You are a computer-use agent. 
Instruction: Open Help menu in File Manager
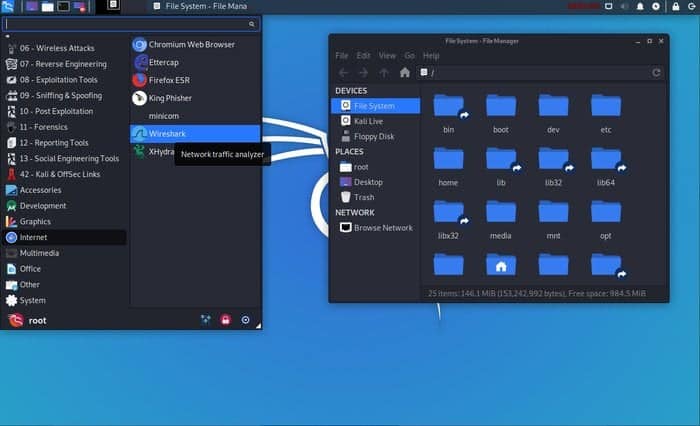coord(431,56)
